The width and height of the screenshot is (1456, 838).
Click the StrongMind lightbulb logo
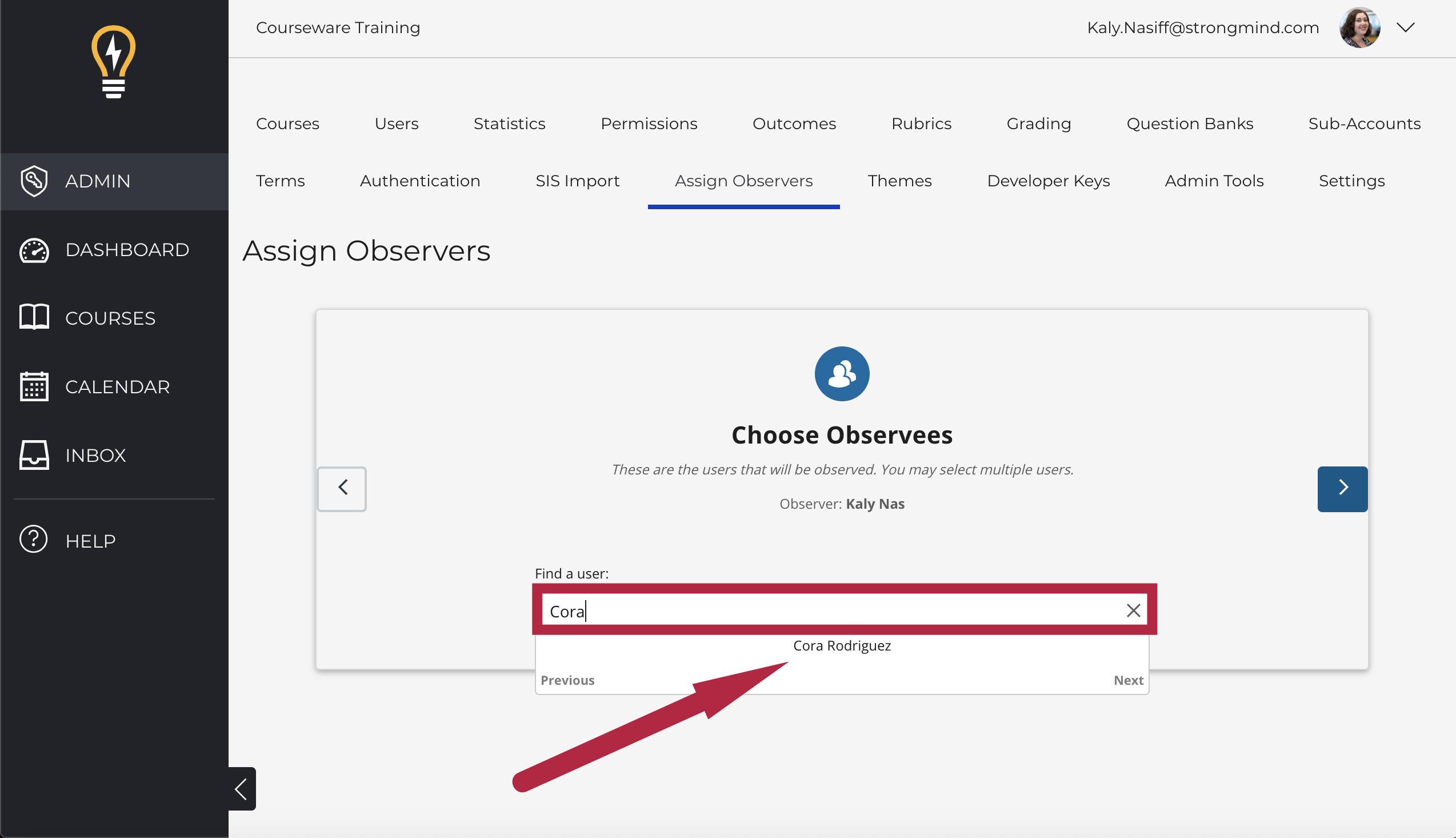point(113,62)
